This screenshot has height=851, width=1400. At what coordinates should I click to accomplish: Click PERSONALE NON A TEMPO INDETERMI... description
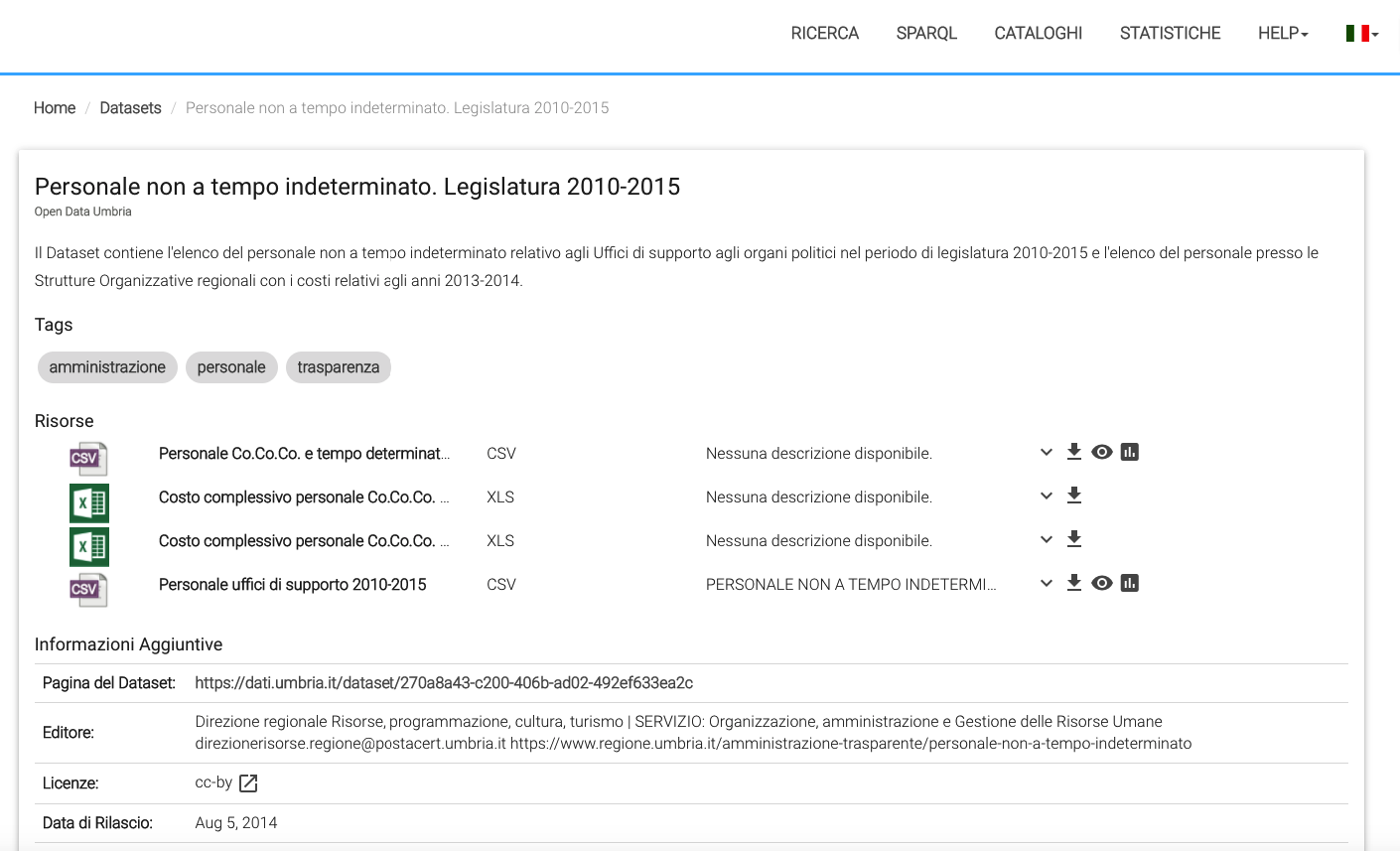852,585
